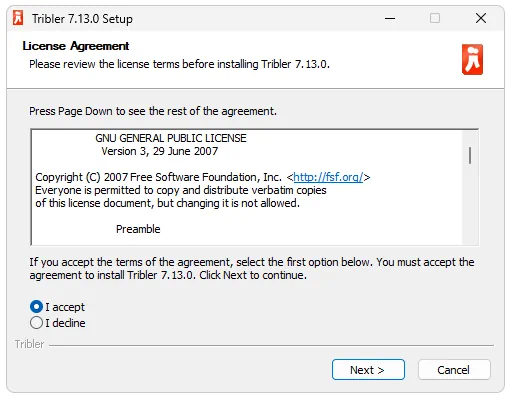This screenshot has width=510, height=398.
Task: Click the "Preamble" text in license
Action: click(138, 229)
